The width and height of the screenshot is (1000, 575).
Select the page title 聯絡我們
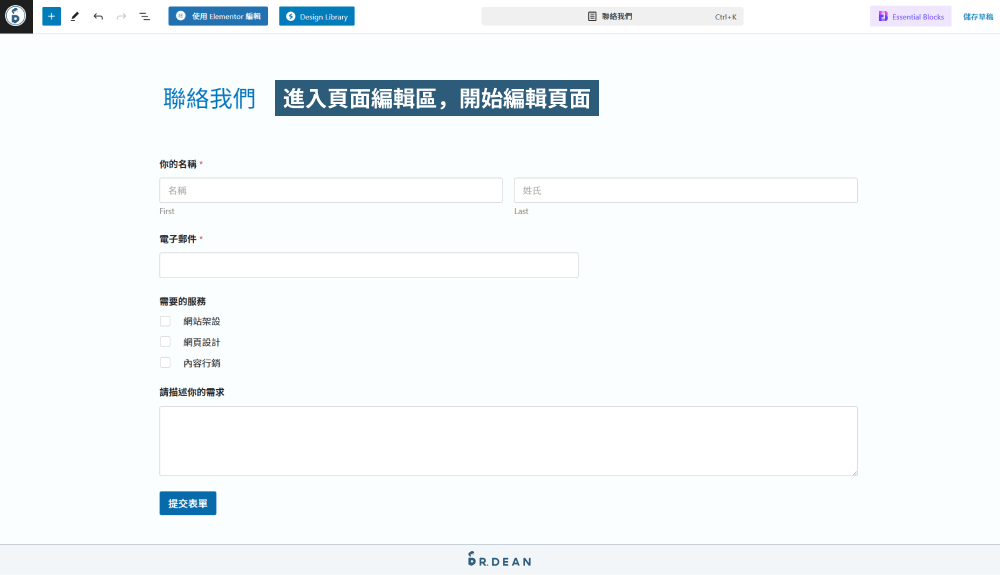point(209,99)
